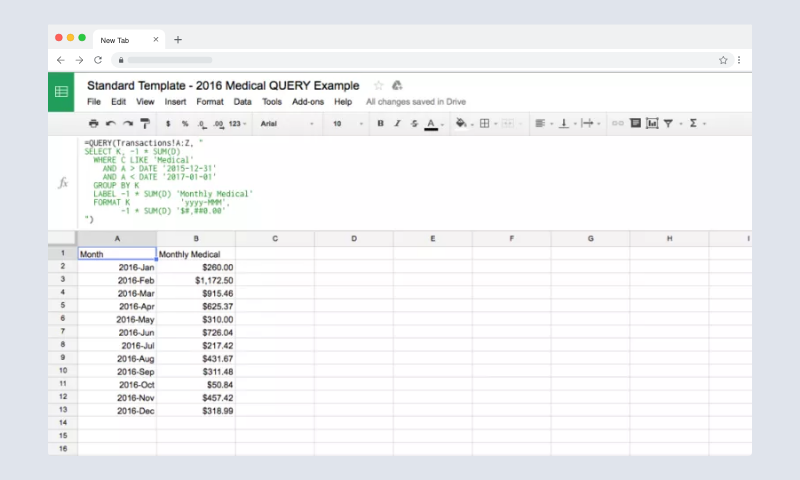800x480 pixels.
Task: Open the Tools menu
Action: point(272,102)
